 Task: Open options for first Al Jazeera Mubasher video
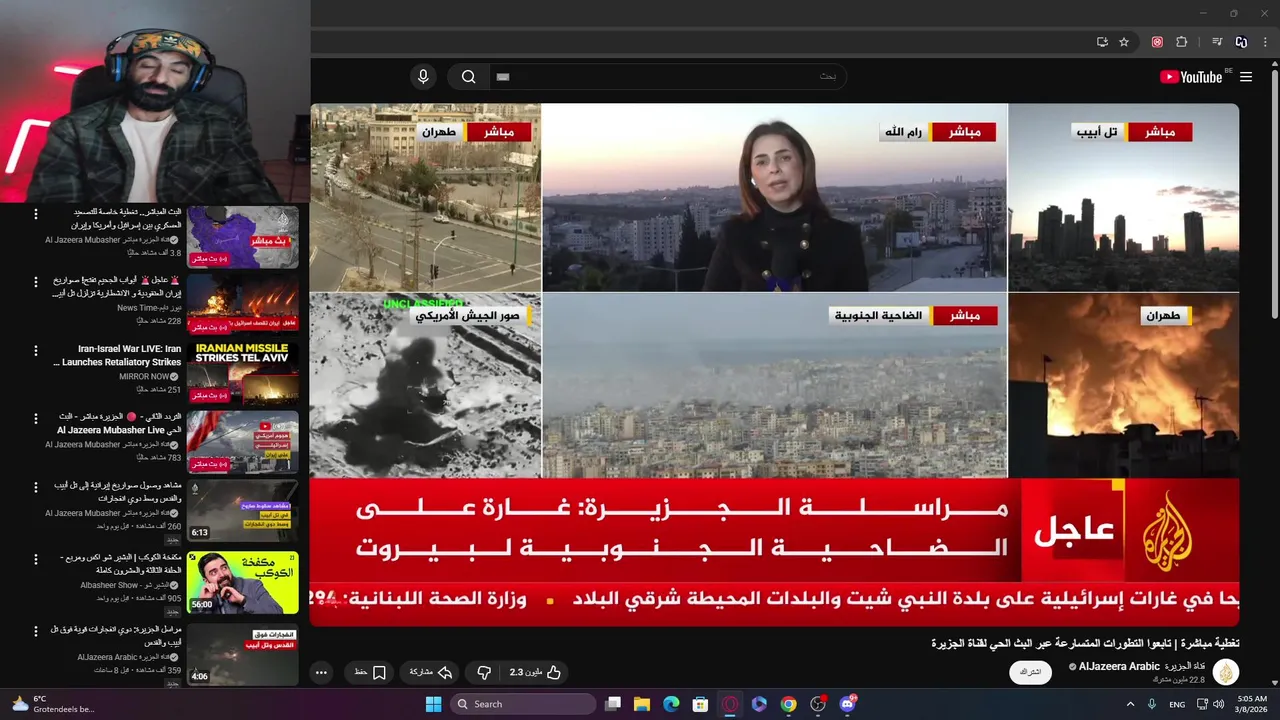pos(36,214)
